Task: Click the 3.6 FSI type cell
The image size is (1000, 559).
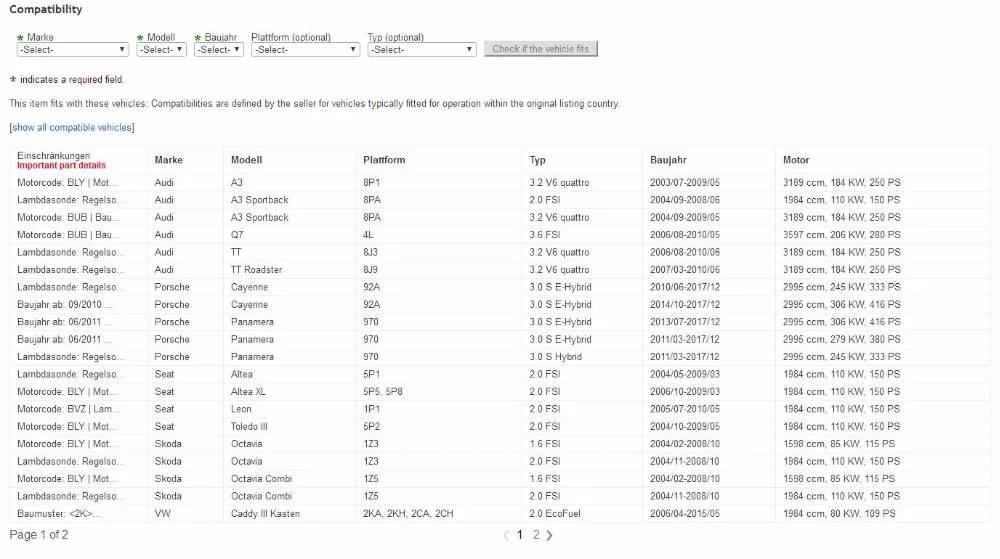Action: tap(545, 235)
